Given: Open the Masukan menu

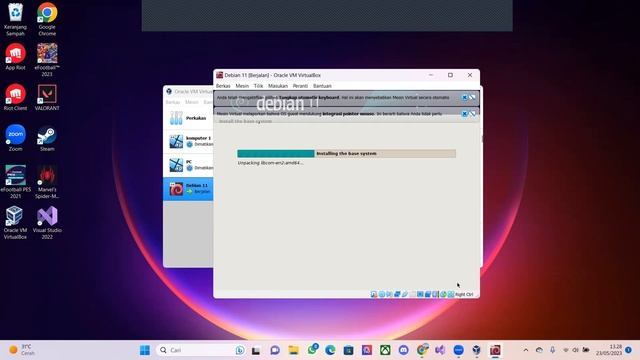Looking at the screenshot, I should (x=278, y=86).
